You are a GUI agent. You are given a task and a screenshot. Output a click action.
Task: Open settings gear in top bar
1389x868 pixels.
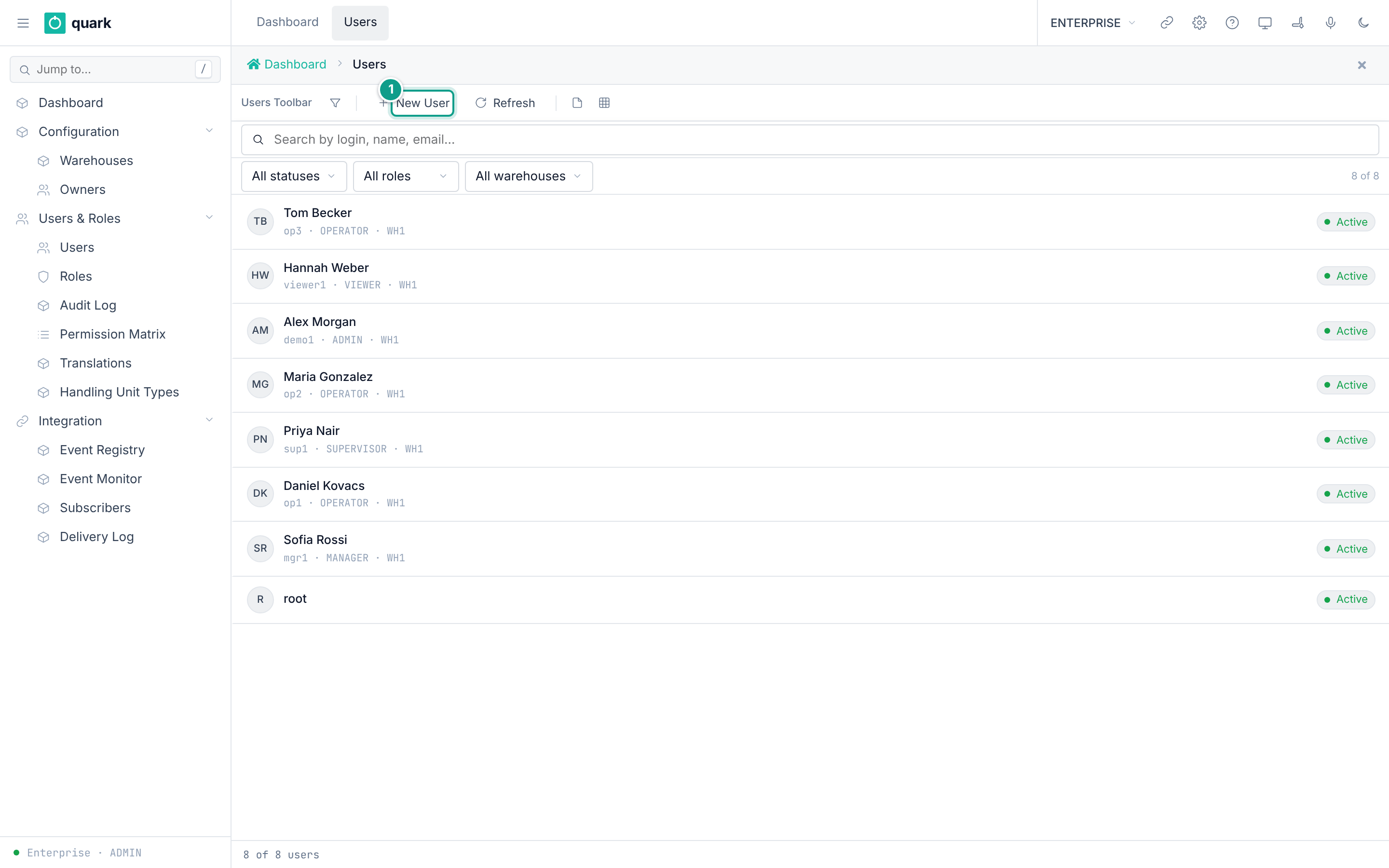tap(1199, 23)
